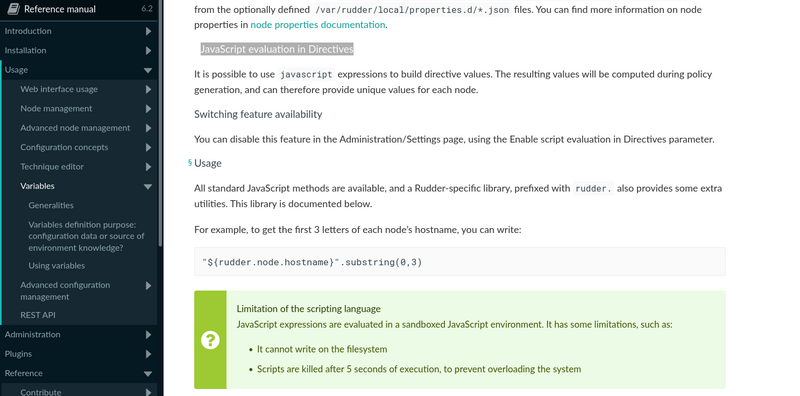Open the Using variables page
The height and width of the screenshot is (396, 800).
coord(57,265)
